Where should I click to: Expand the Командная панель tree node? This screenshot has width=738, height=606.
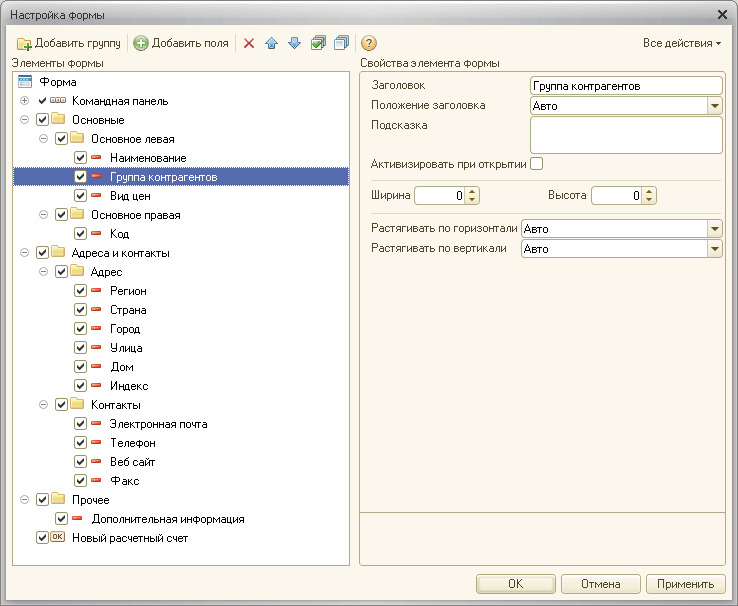coord(24,101)
